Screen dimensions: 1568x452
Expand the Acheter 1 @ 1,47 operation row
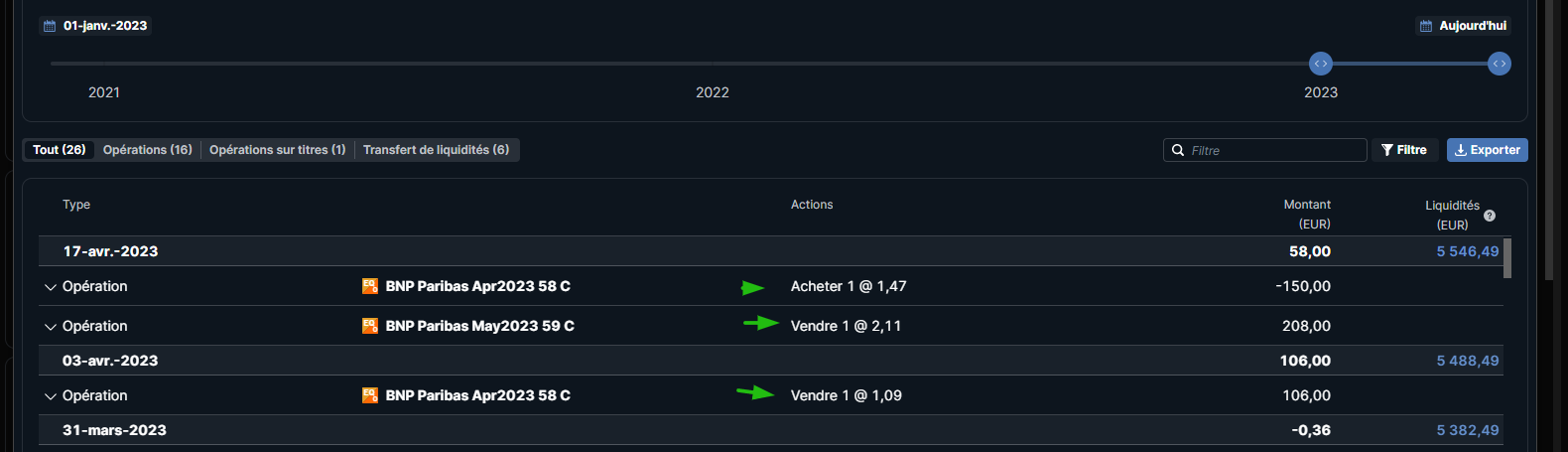[x=51, y=287]
